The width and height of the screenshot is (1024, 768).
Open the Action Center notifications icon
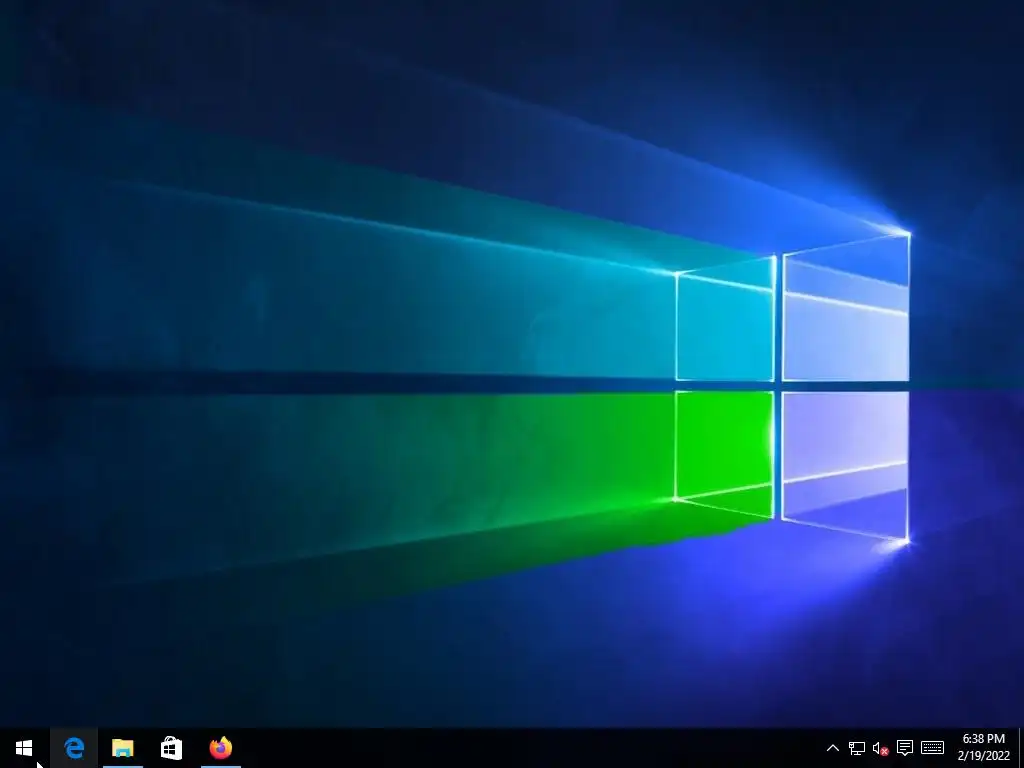click(904, 748)
